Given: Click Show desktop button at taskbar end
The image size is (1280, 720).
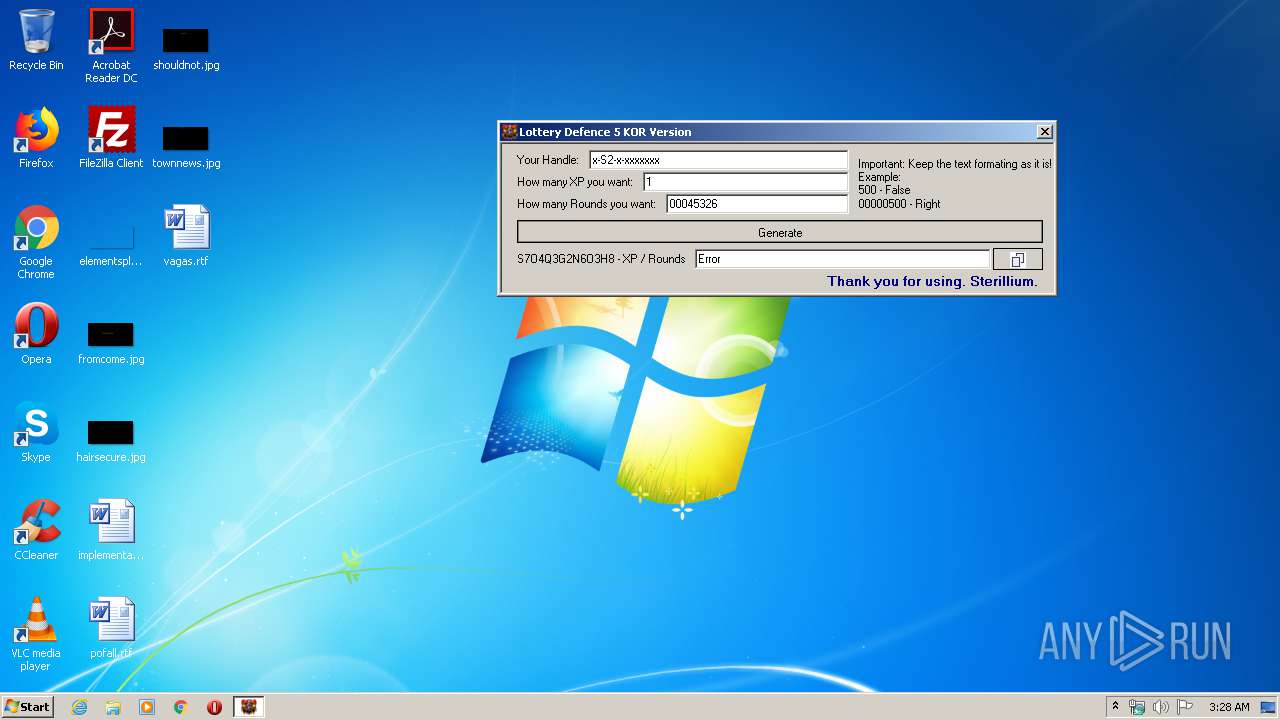Looking at the screenshot, I should tap(1270, 707).
